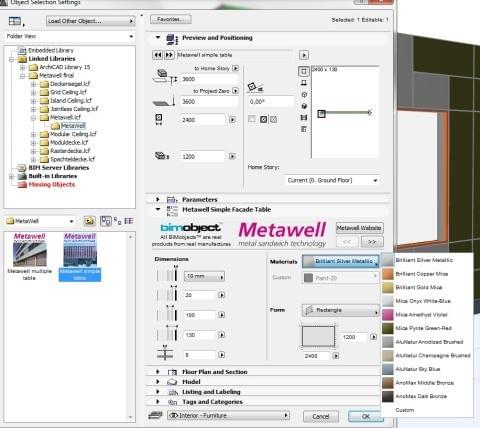Viewport: 480px width, 428px height.
Task: Open the 10 mm thickness dropdown
Action: coord(204,276)
